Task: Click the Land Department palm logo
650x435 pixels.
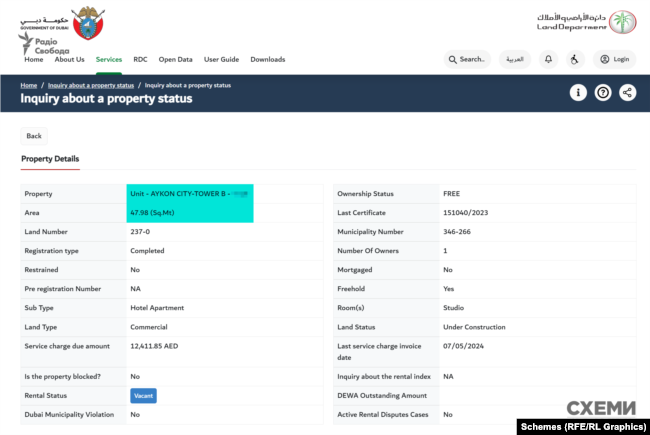Action: point(622,21)
